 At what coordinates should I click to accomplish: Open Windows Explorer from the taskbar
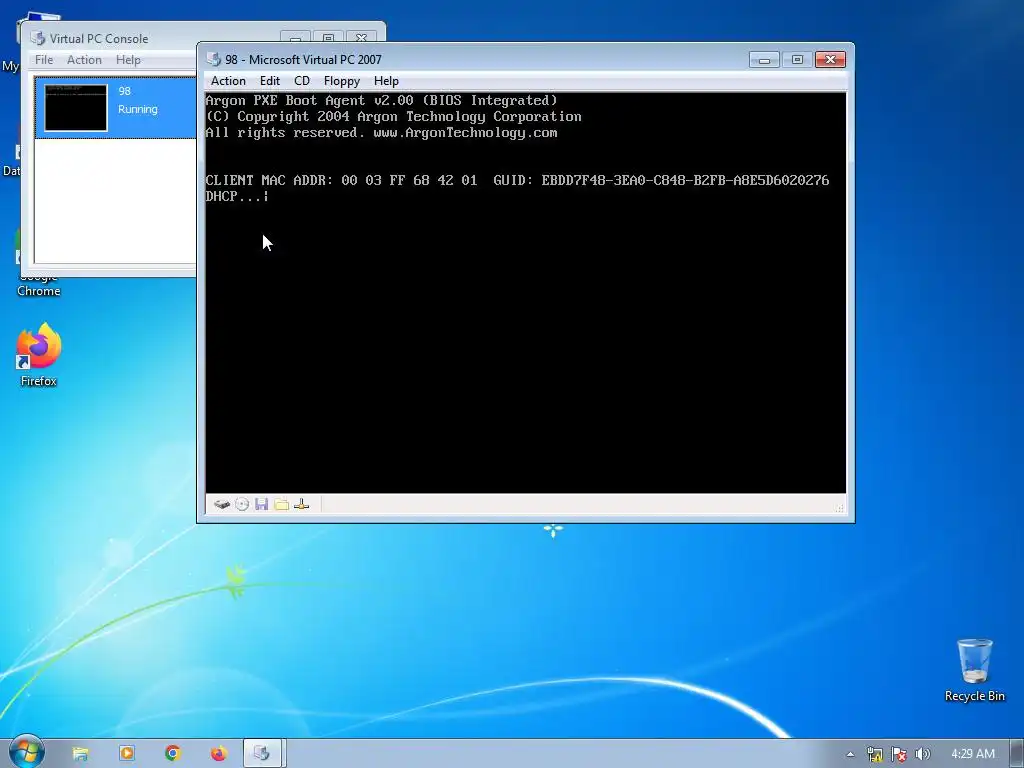pyautogui.click(x=80, y=754)
